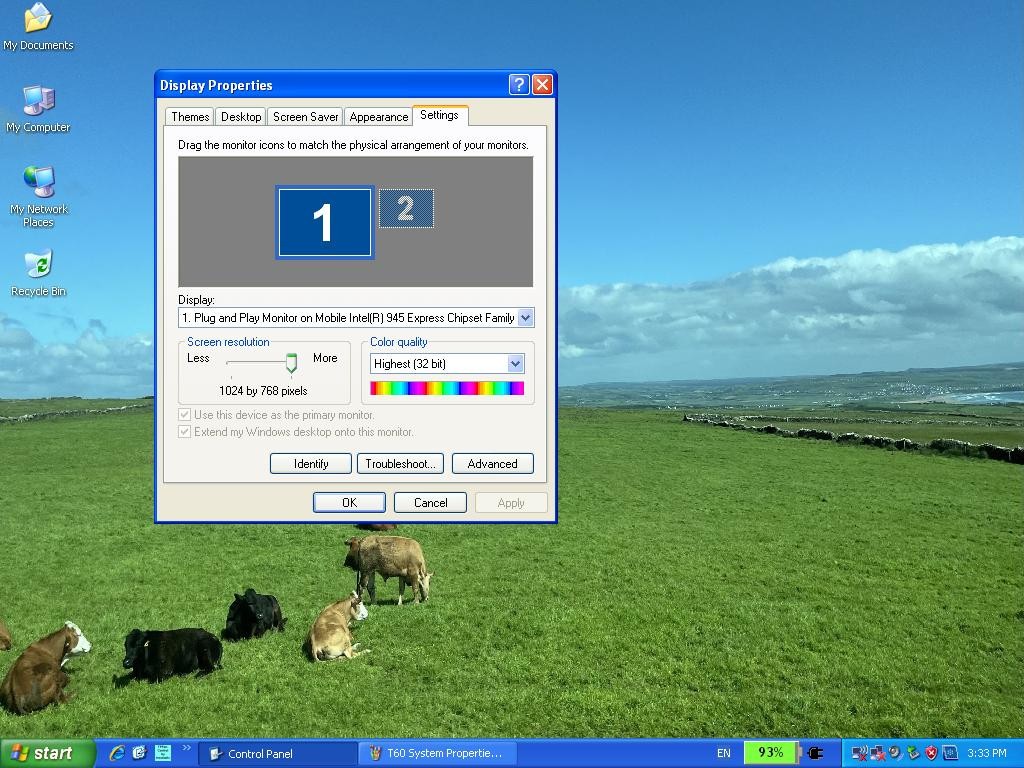Screen dimensions: 1024x768
Task: Toggle 'Use this device as primary monitor'
Action: (x=185, y=415)
